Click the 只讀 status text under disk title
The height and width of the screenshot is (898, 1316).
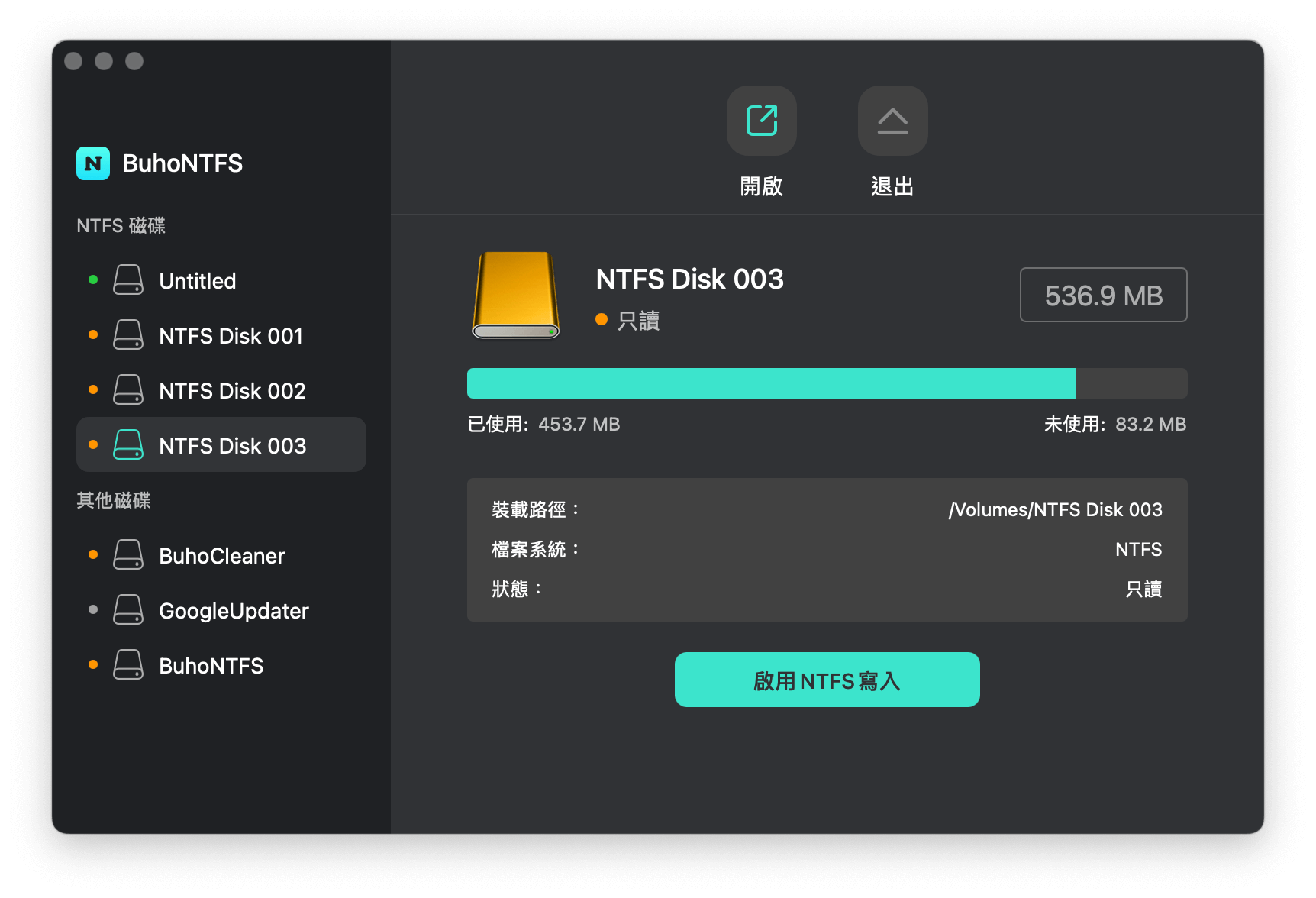click(x=638, y=321)
